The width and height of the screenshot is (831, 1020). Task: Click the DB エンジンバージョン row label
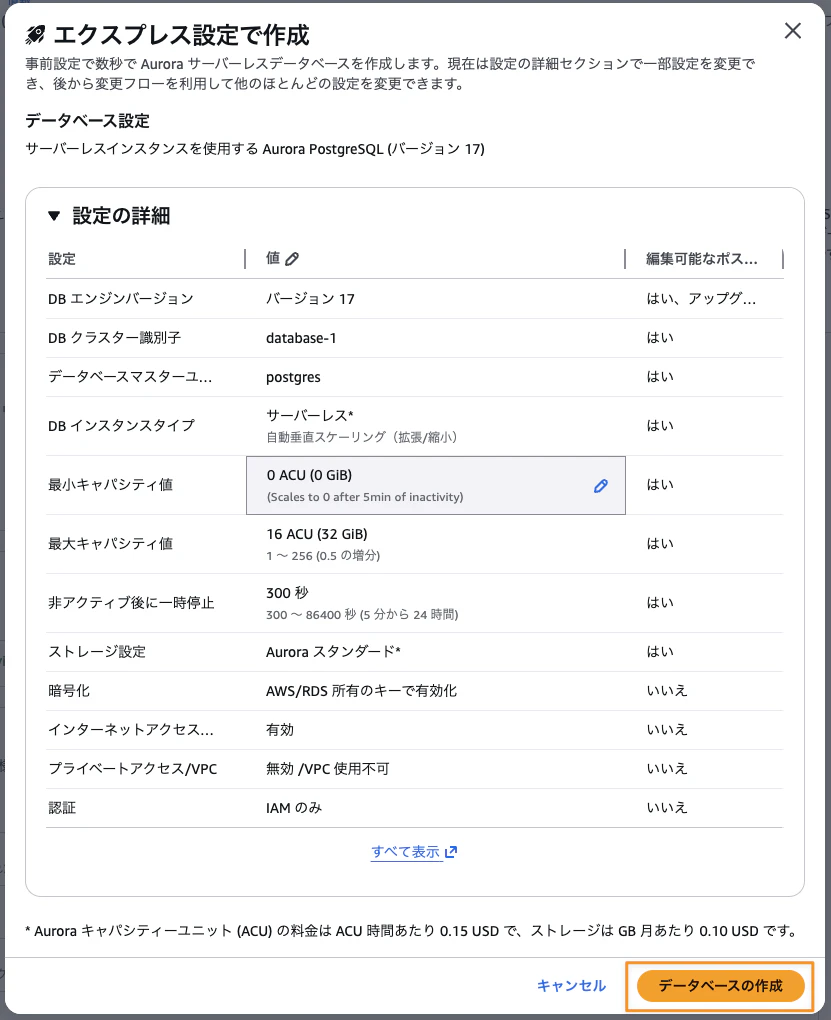(121, 299)
